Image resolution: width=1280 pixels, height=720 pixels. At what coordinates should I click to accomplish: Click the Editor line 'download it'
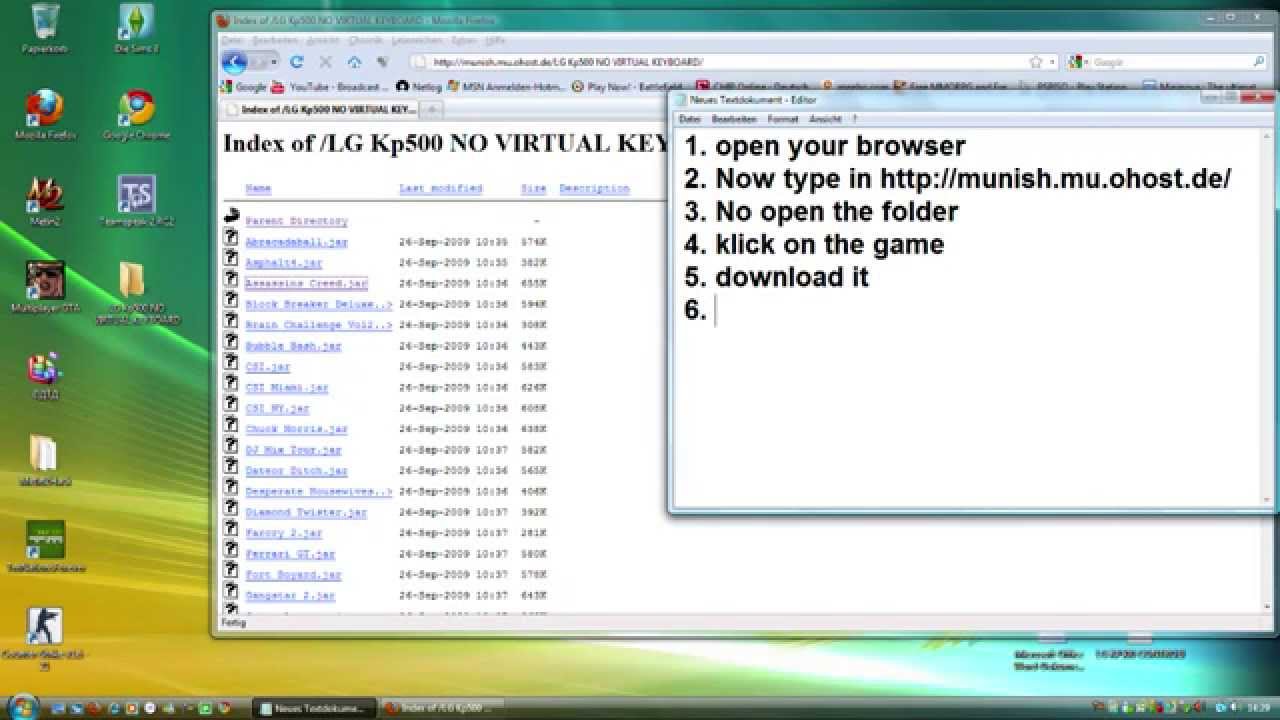(x=792, y=277)
